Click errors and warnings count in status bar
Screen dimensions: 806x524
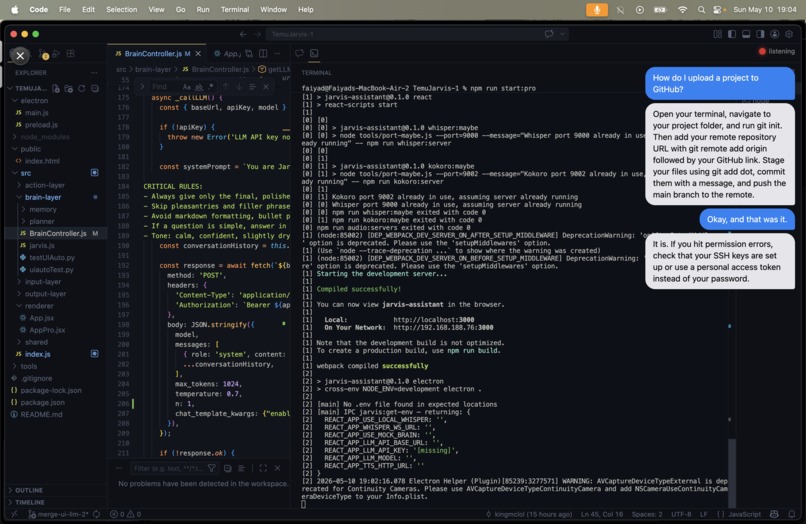125,514
